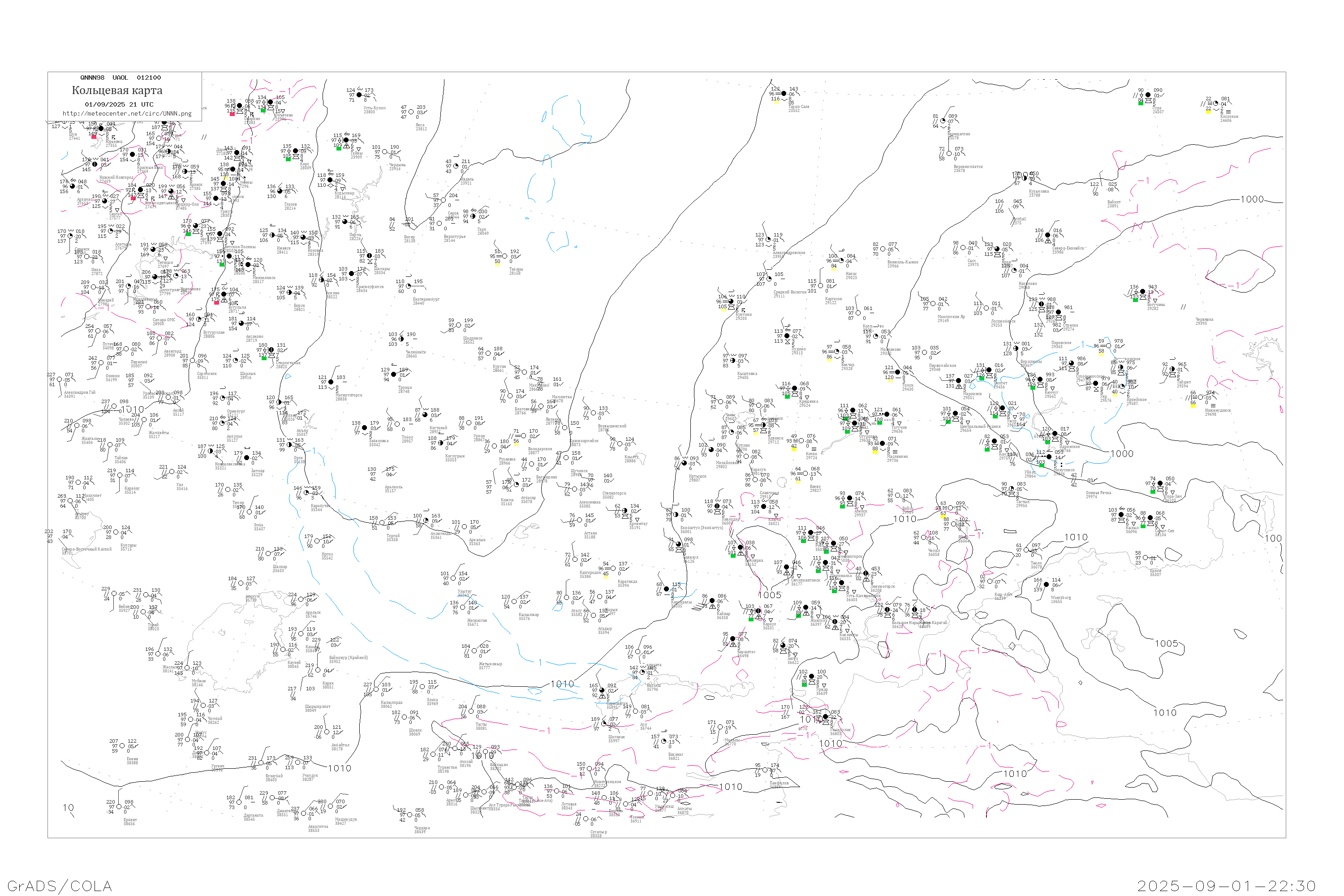Open the meteocenter.net UNNN.png URL
The image size is (1344, 896).
(127, 114)
